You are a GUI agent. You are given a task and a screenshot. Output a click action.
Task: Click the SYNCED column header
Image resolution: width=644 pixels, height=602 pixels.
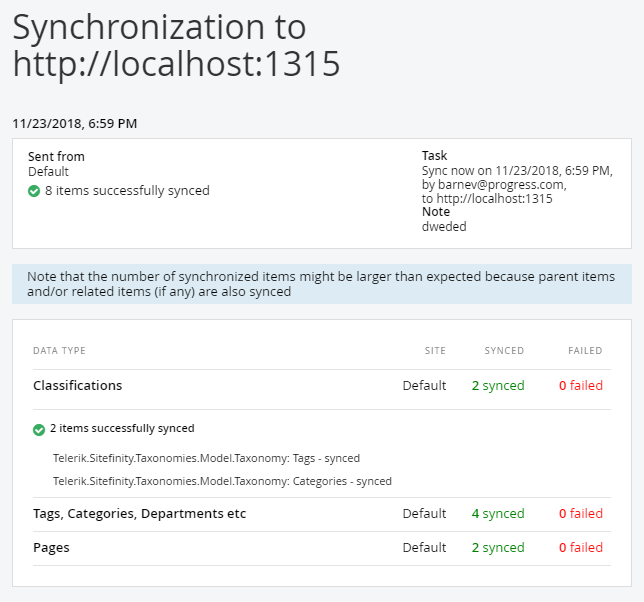pos(504,351)
